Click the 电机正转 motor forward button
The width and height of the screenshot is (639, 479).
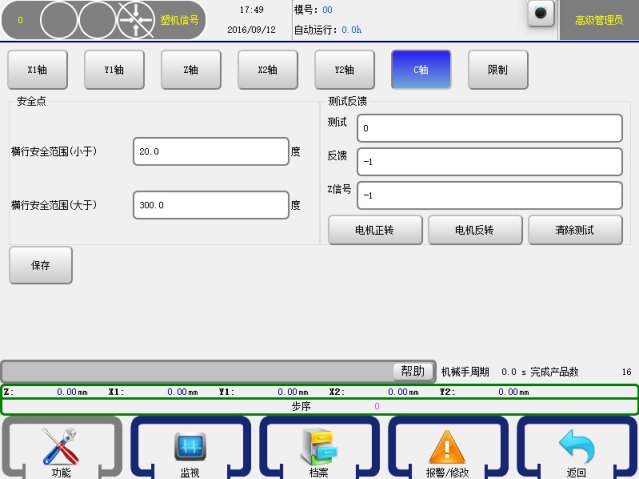(x=375, y=230)
